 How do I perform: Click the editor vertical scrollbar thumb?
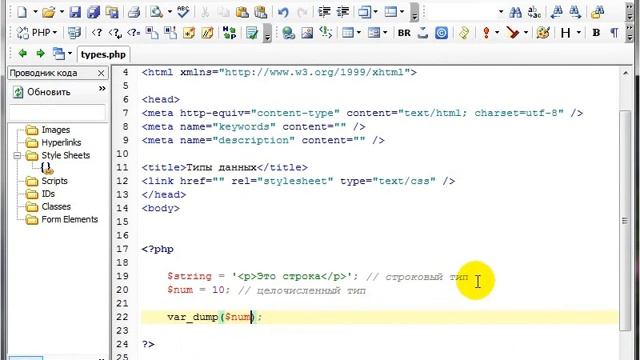[625, 220]
